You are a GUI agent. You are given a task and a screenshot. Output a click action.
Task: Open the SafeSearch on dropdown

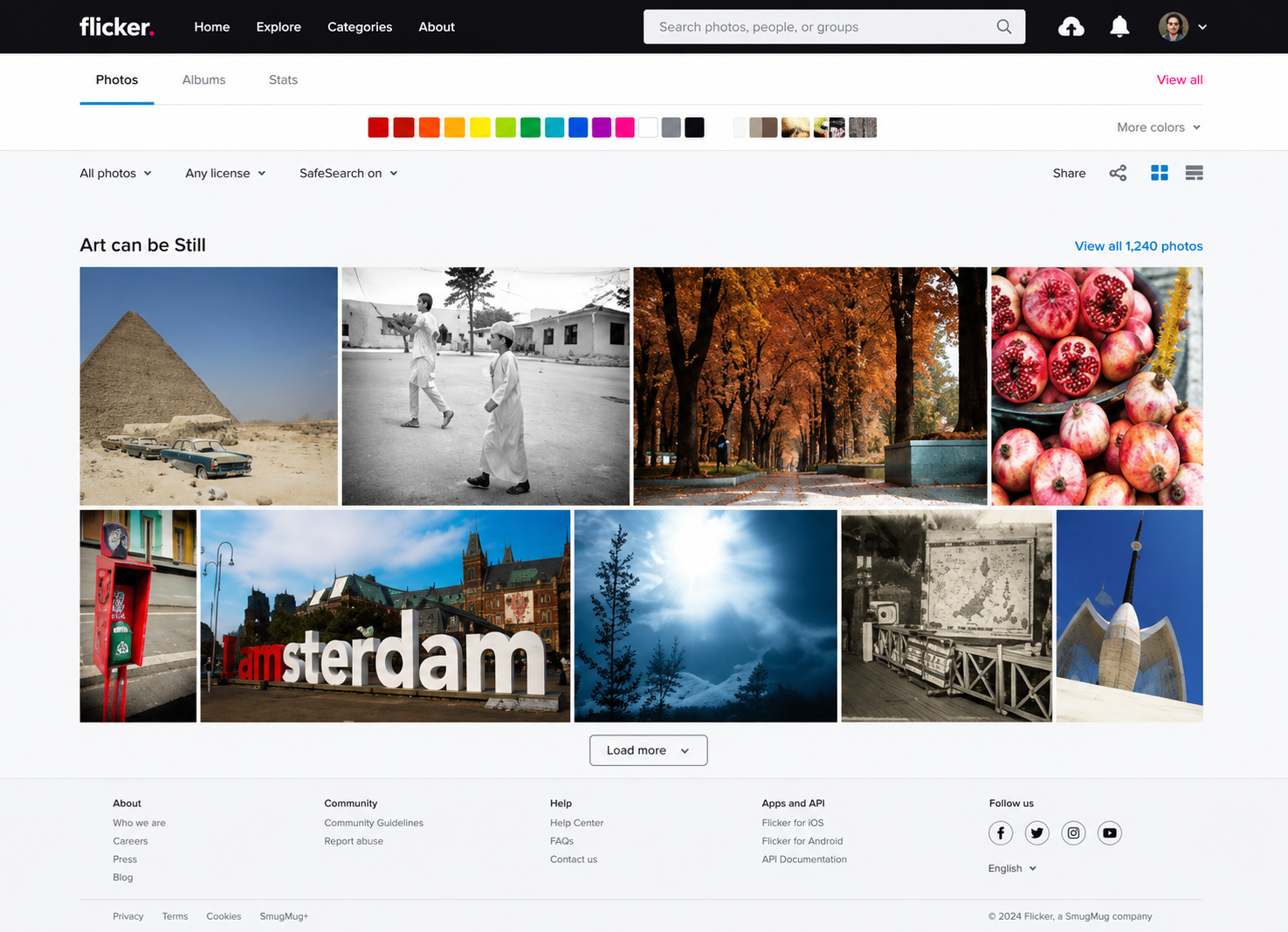(348, 173)
